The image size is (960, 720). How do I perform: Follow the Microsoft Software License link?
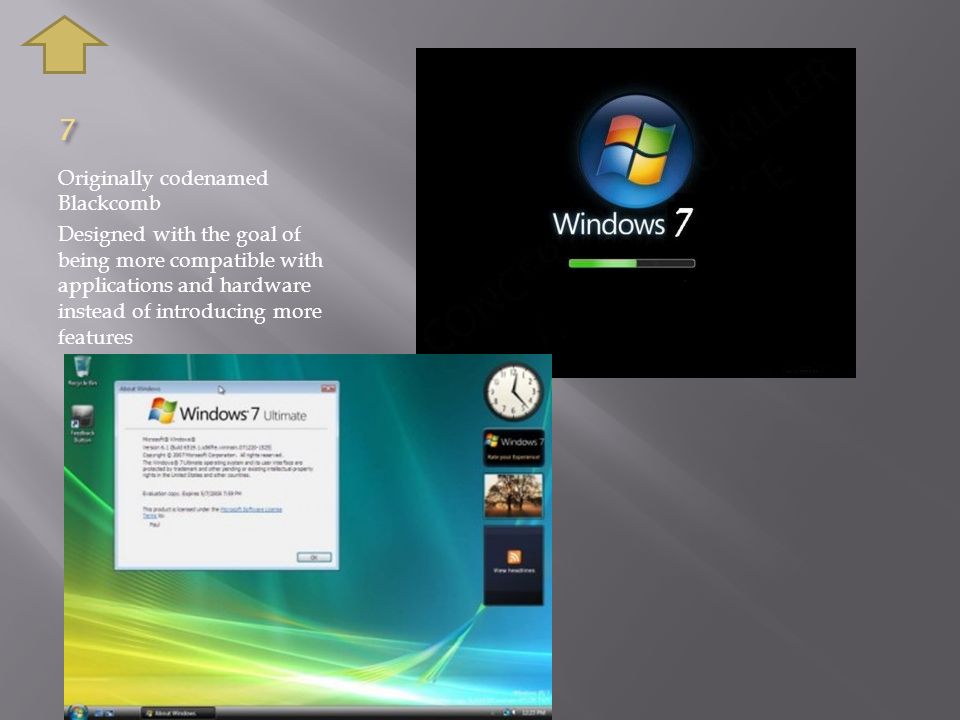click(x=251, y=509)
